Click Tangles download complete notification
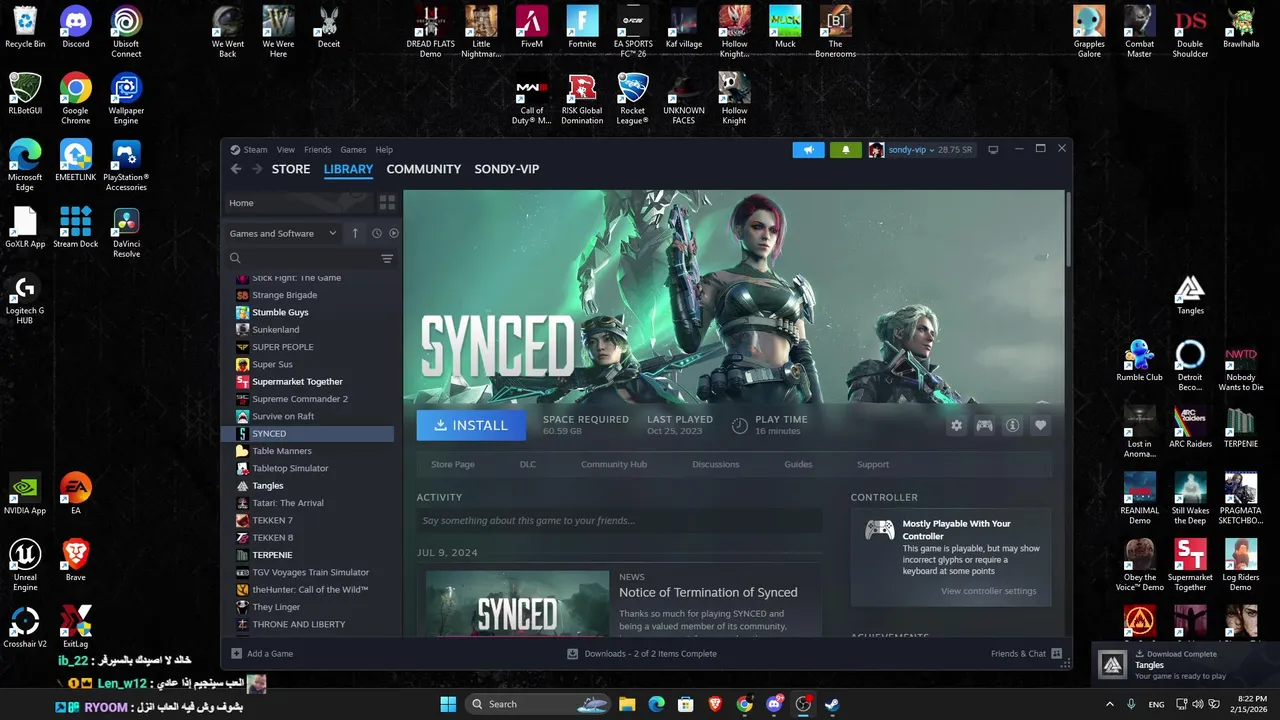This screenshot has height=720, width=1280. pos(1185,665)
